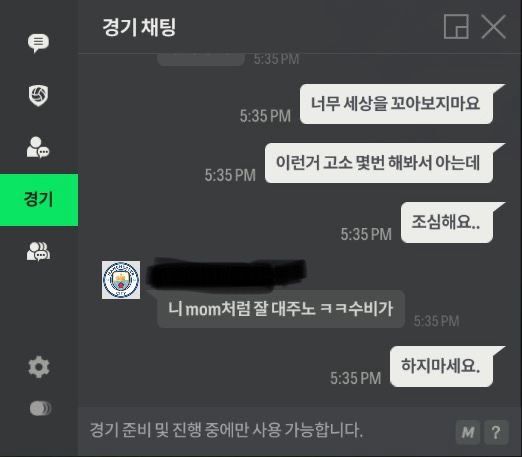Pop out chat window using square icon
This screenshot has height=457, width=522.
(456, 27)
